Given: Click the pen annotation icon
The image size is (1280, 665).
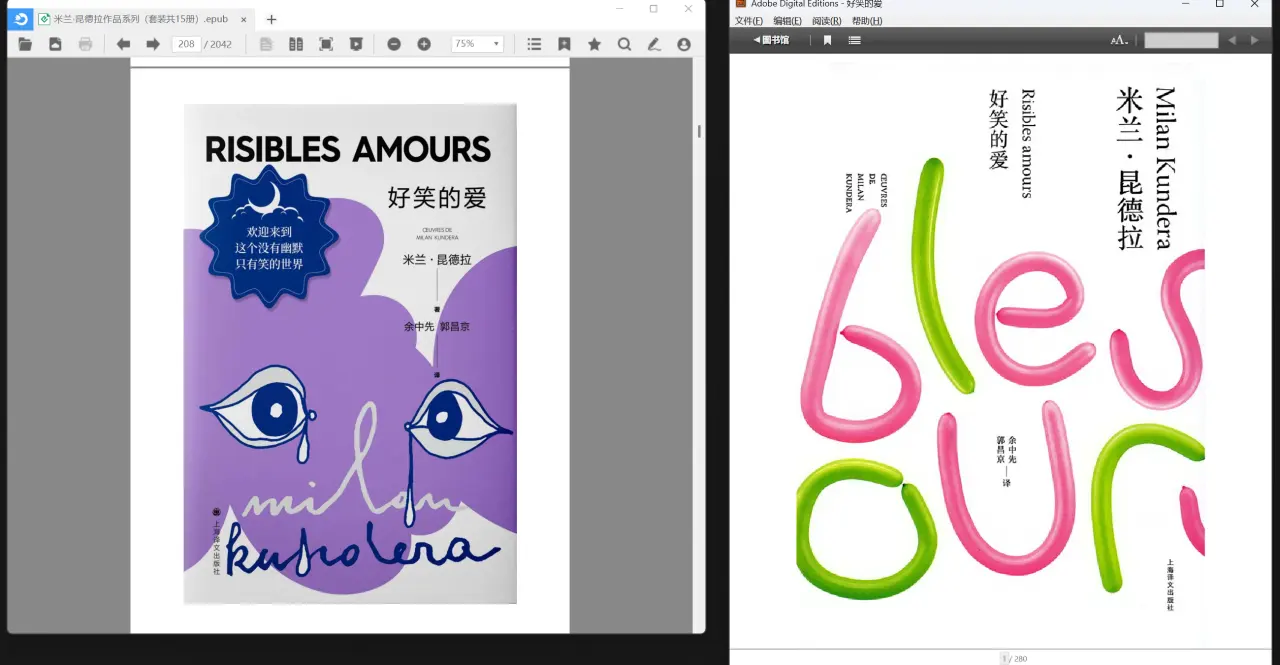Looking at the screenshot, I should point(654,44).
